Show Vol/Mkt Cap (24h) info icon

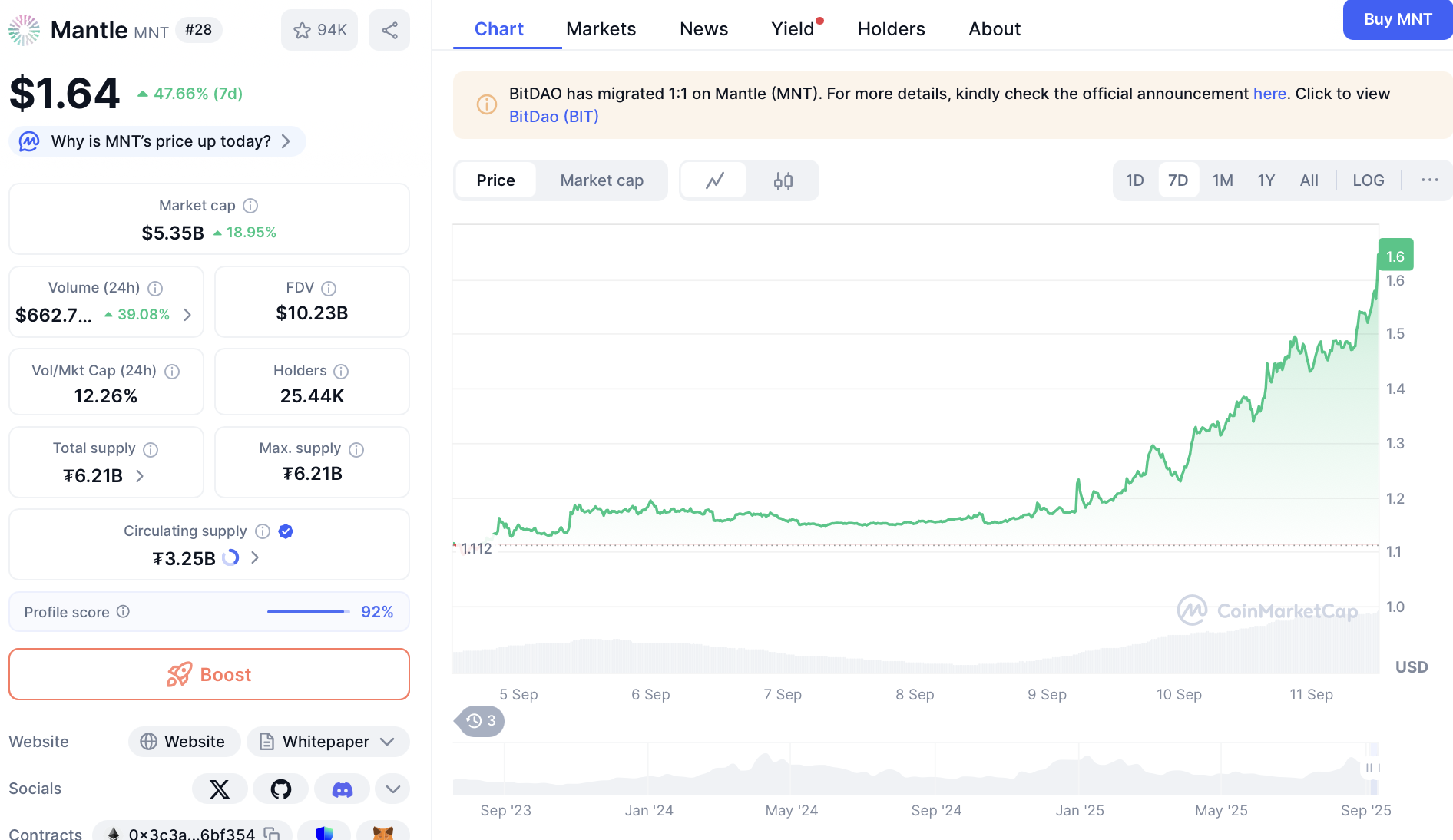point(172,371)
